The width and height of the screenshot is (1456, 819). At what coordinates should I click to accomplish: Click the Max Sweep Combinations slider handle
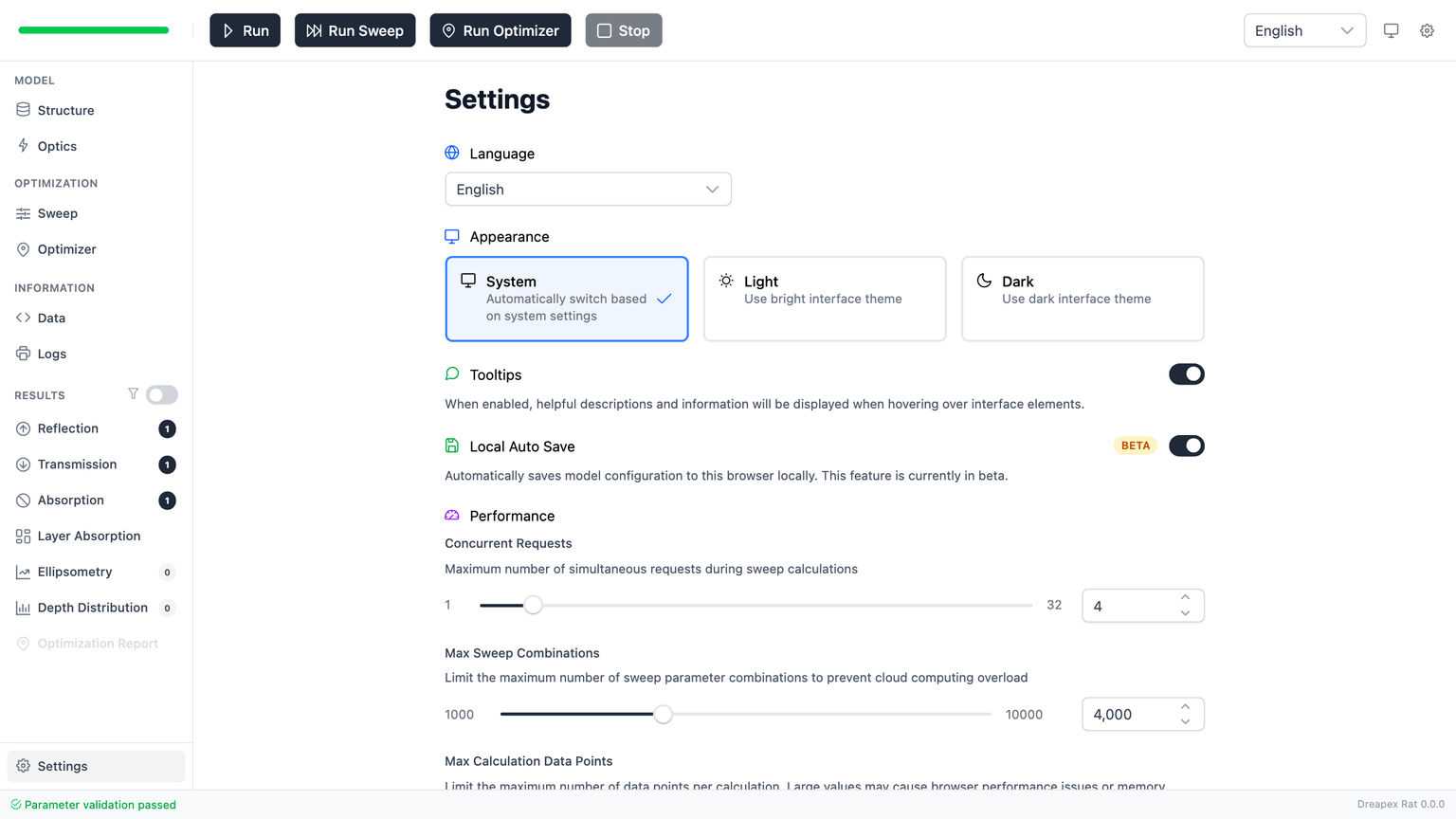663,715
